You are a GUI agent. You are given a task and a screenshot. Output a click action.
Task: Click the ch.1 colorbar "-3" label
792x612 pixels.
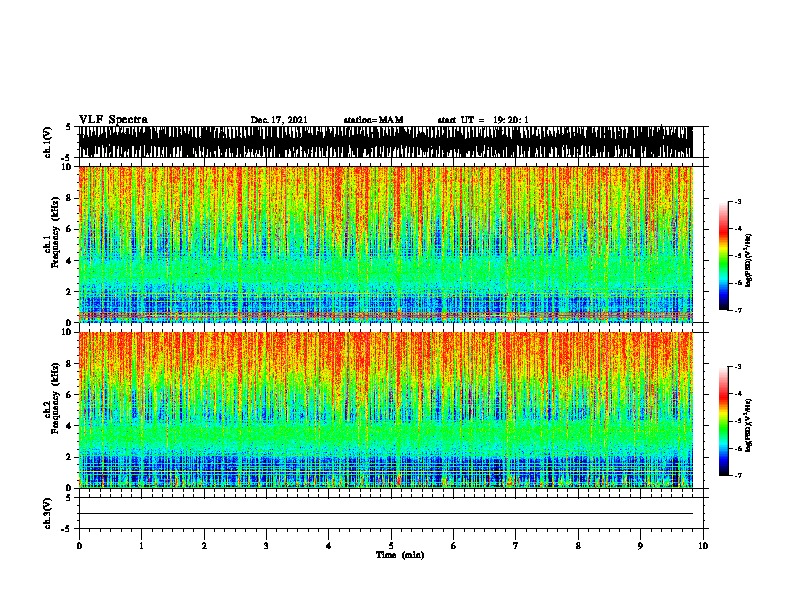[737, 201]
